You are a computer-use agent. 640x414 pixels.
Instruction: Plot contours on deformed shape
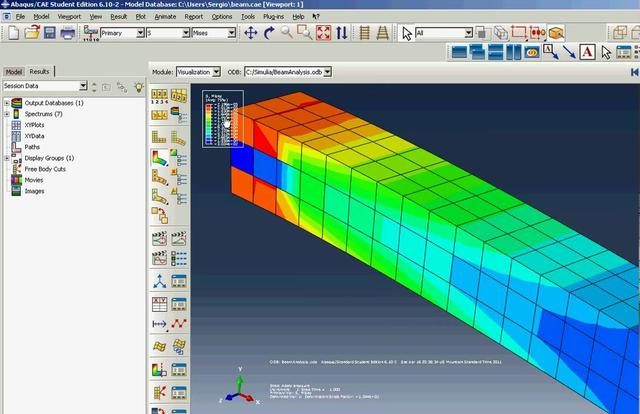(159, 158)
